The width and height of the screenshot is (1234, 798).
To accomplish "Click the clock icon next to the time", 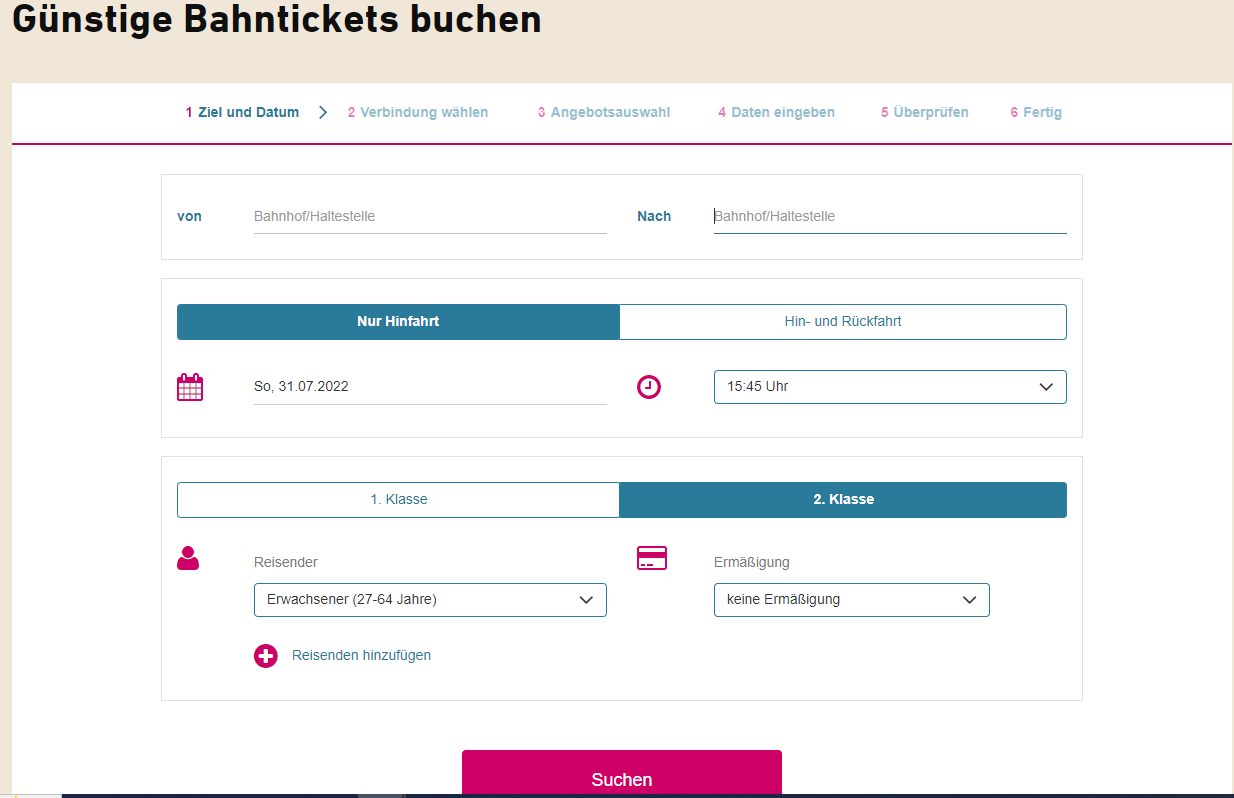I will 649,387.
